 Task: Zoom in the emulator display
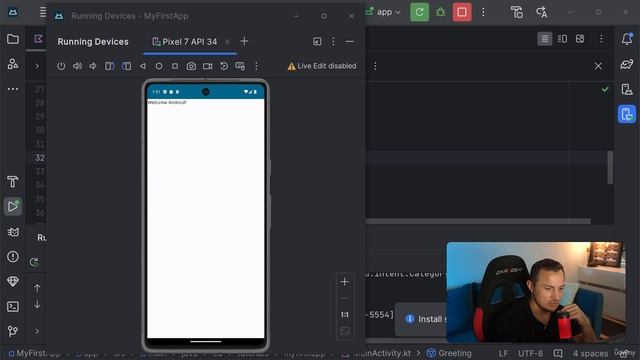tap(345, 282)
